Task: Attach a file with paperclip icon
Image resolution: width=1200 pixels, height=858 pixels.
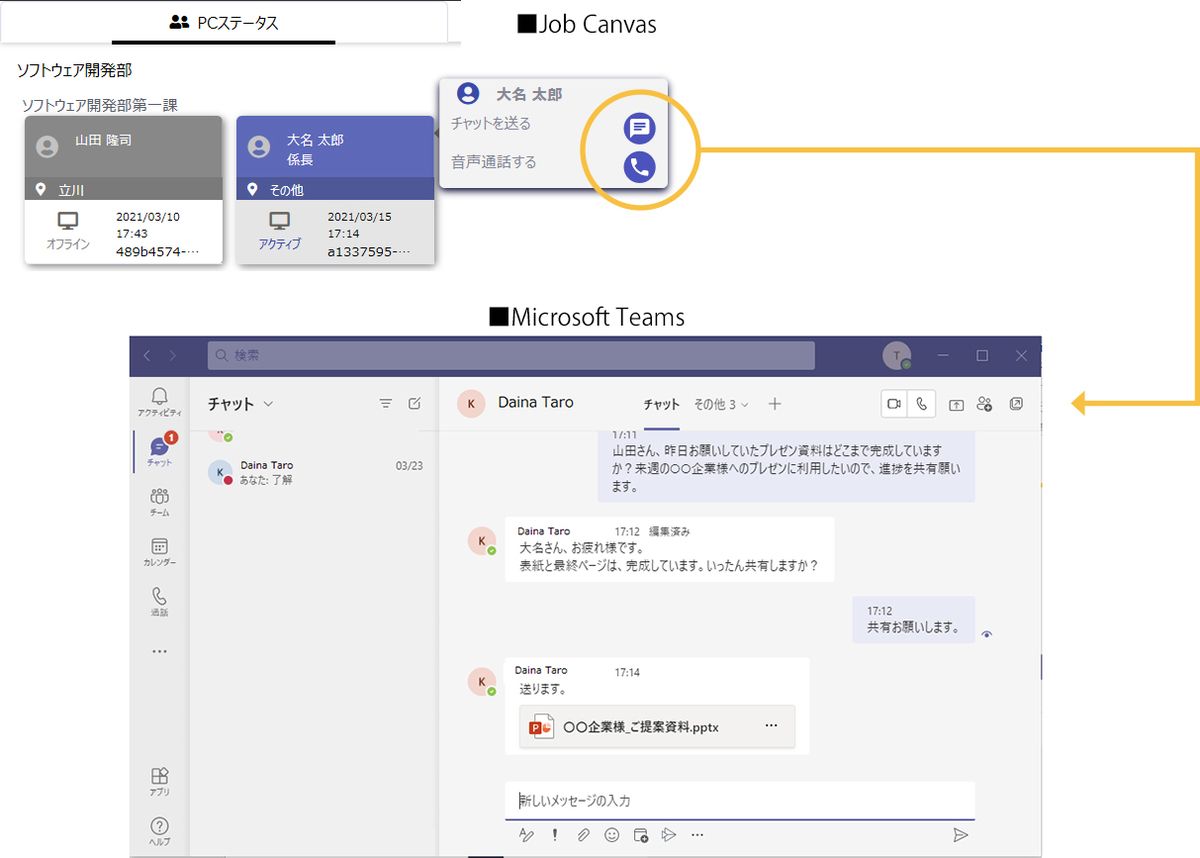Action: (583, 835)
